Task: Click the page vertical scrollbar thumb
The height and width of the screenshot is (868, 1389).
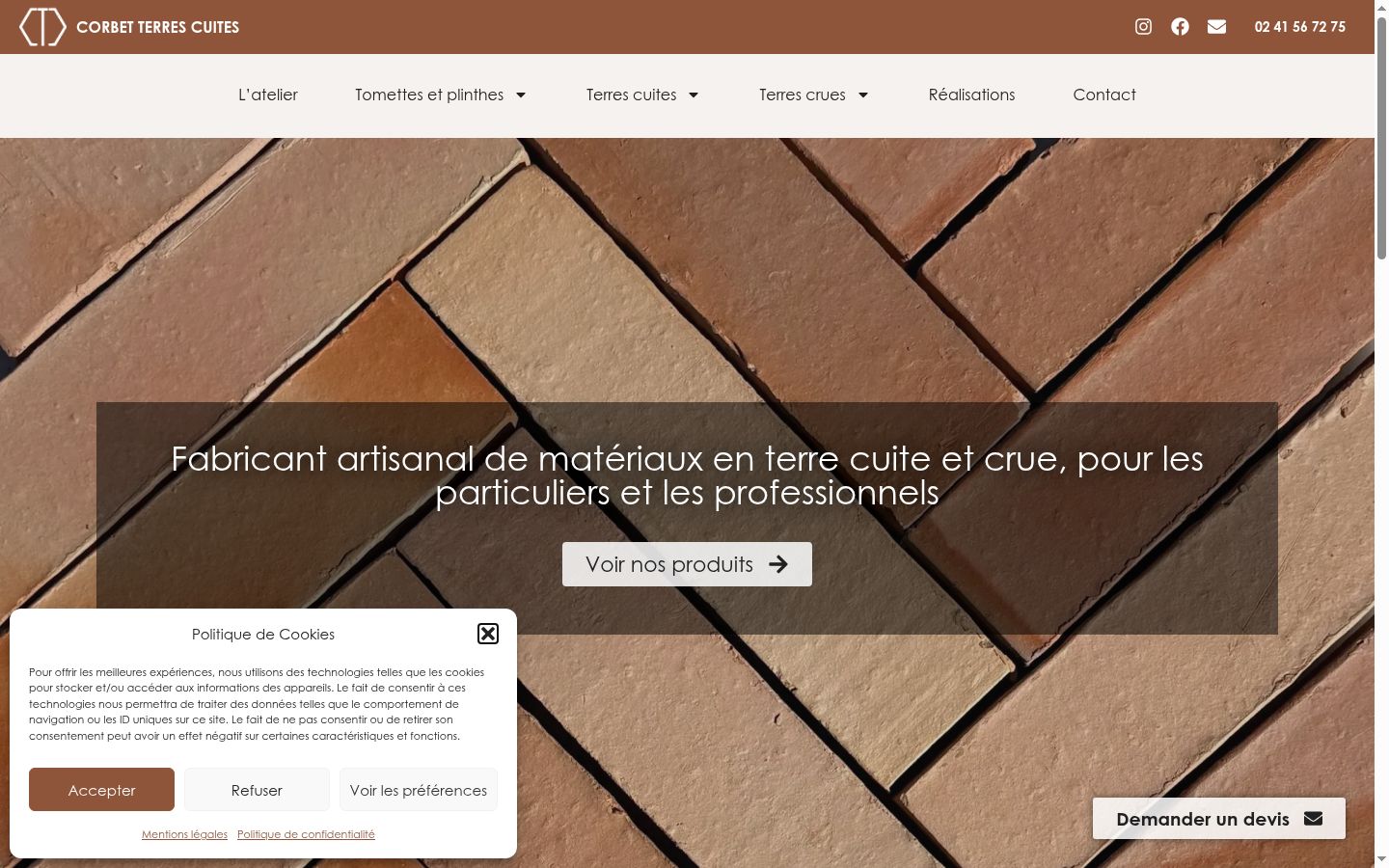Action: 1381,137
